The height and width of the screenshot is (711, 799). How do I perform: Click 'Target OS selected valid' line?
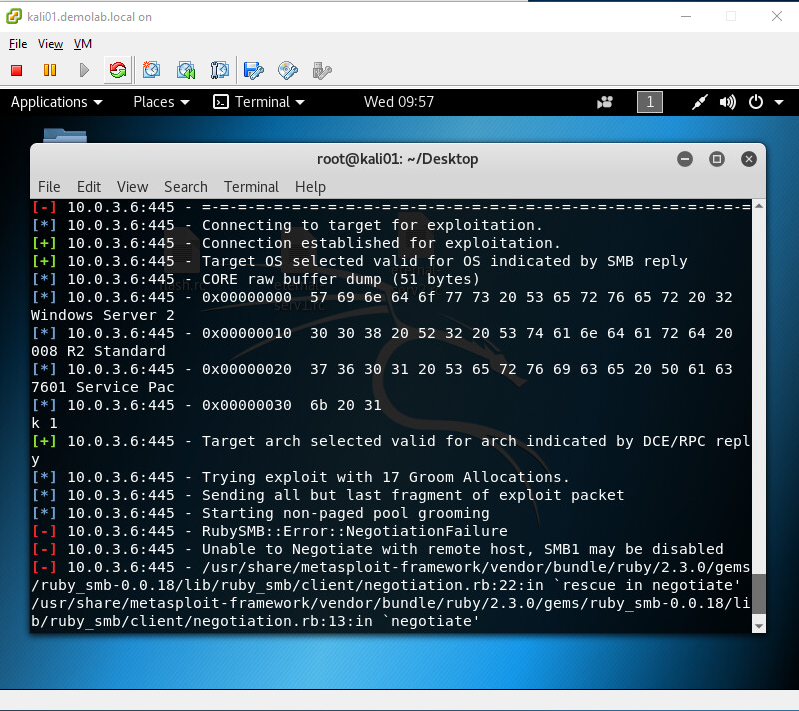pos(444,261)
